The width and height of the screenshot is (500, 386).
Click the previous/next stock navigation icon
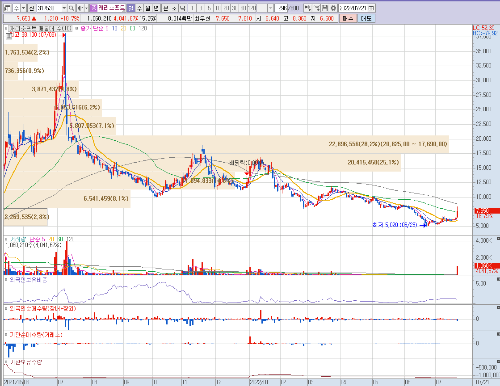[81, 8]
